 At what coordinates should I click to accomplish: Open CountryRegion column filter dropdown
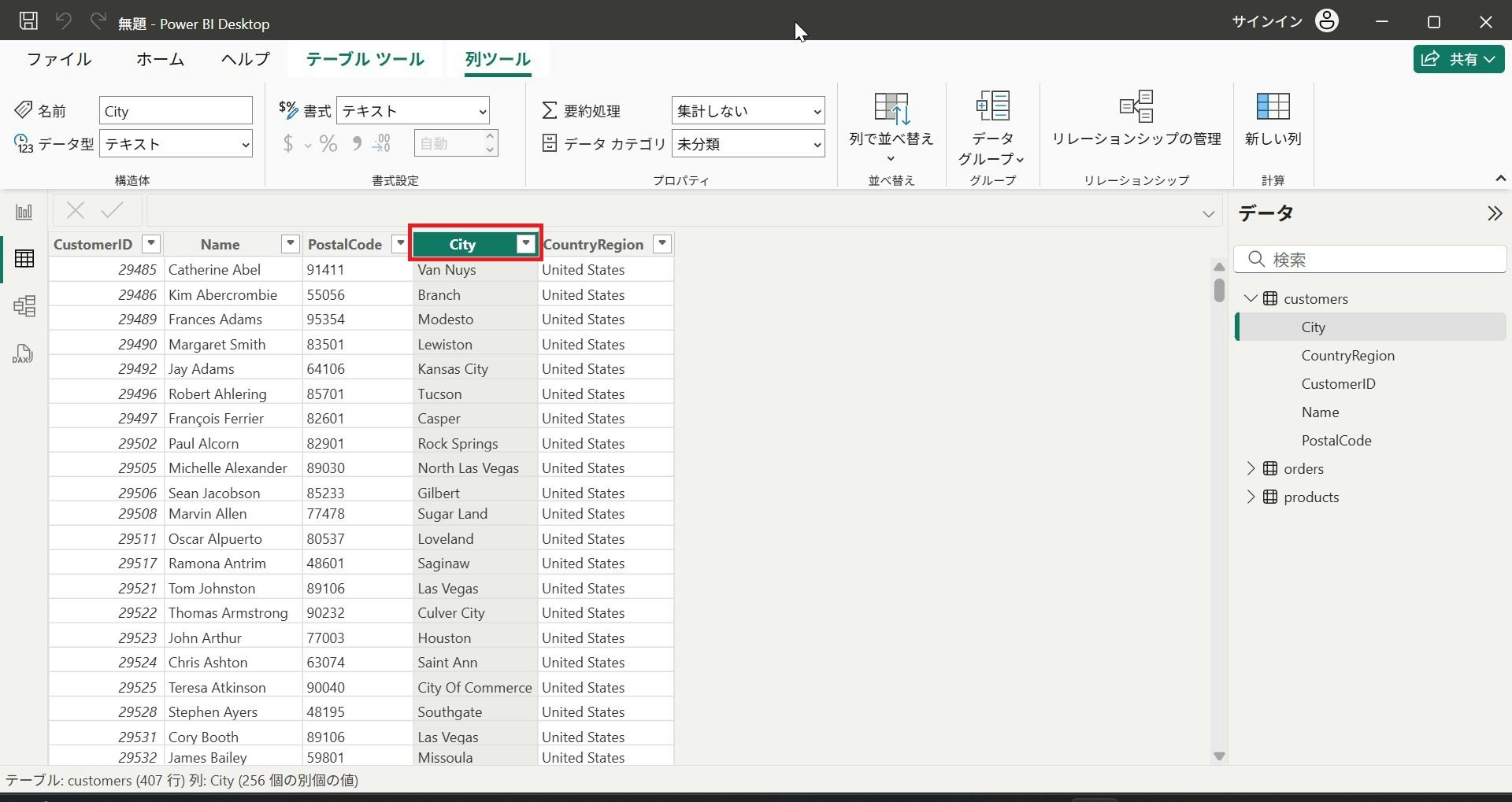click(662, 243)
